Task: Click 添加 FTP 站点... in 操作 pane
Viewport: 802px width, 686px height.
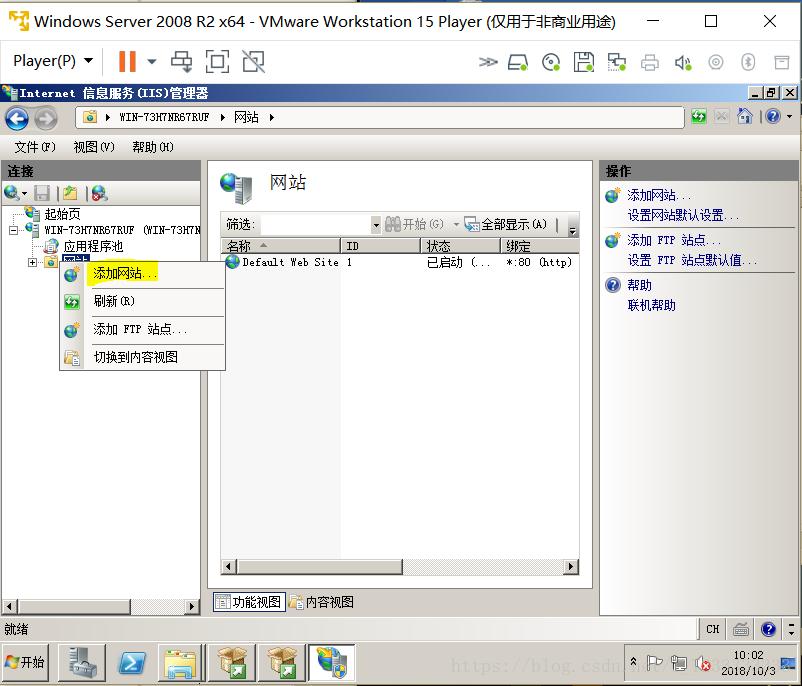Action: point(674,240)
